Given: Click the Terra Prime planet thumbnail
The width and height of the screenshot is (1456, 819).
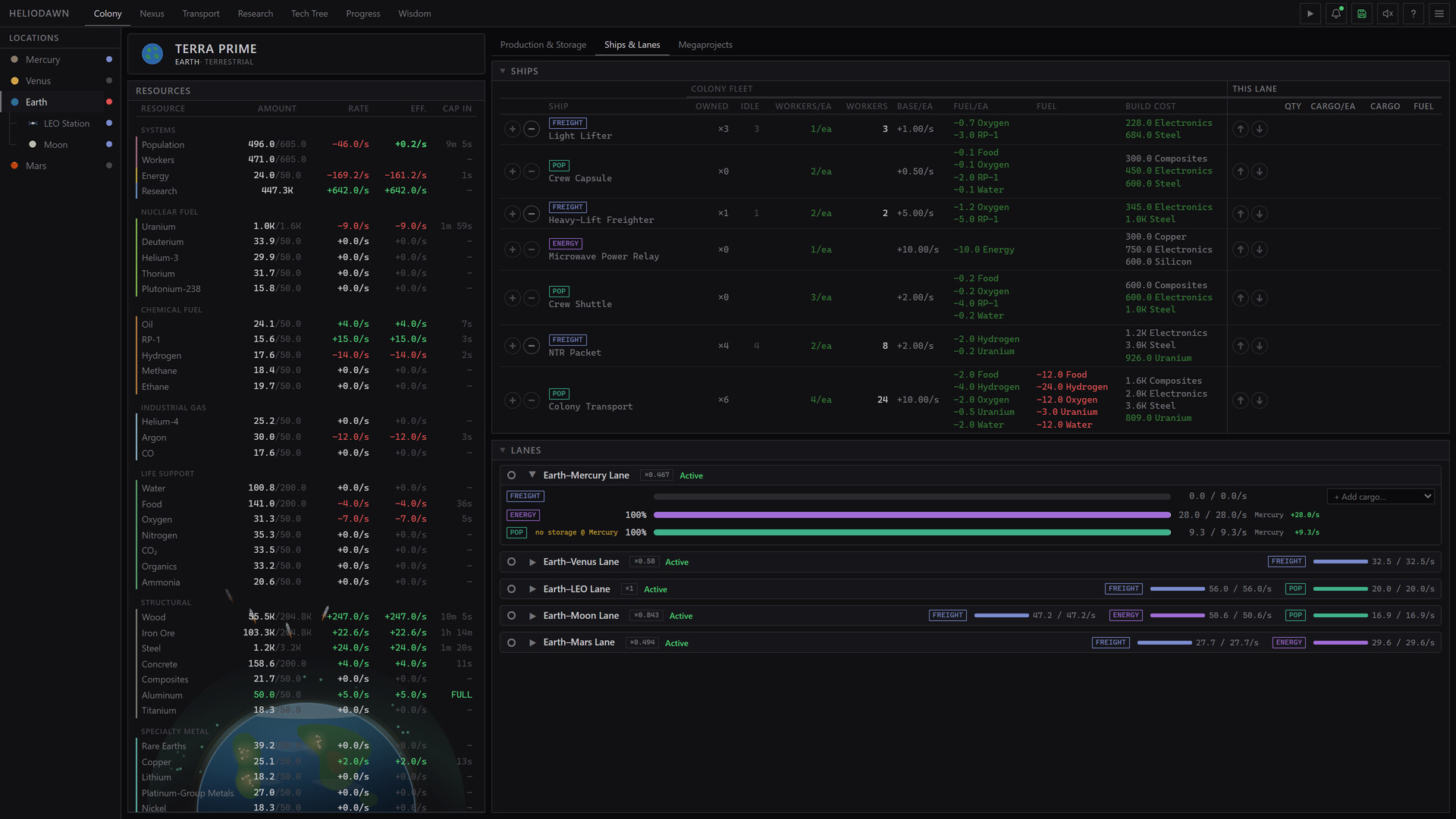Looking at the screenshot, I should [x=152, y=54].
